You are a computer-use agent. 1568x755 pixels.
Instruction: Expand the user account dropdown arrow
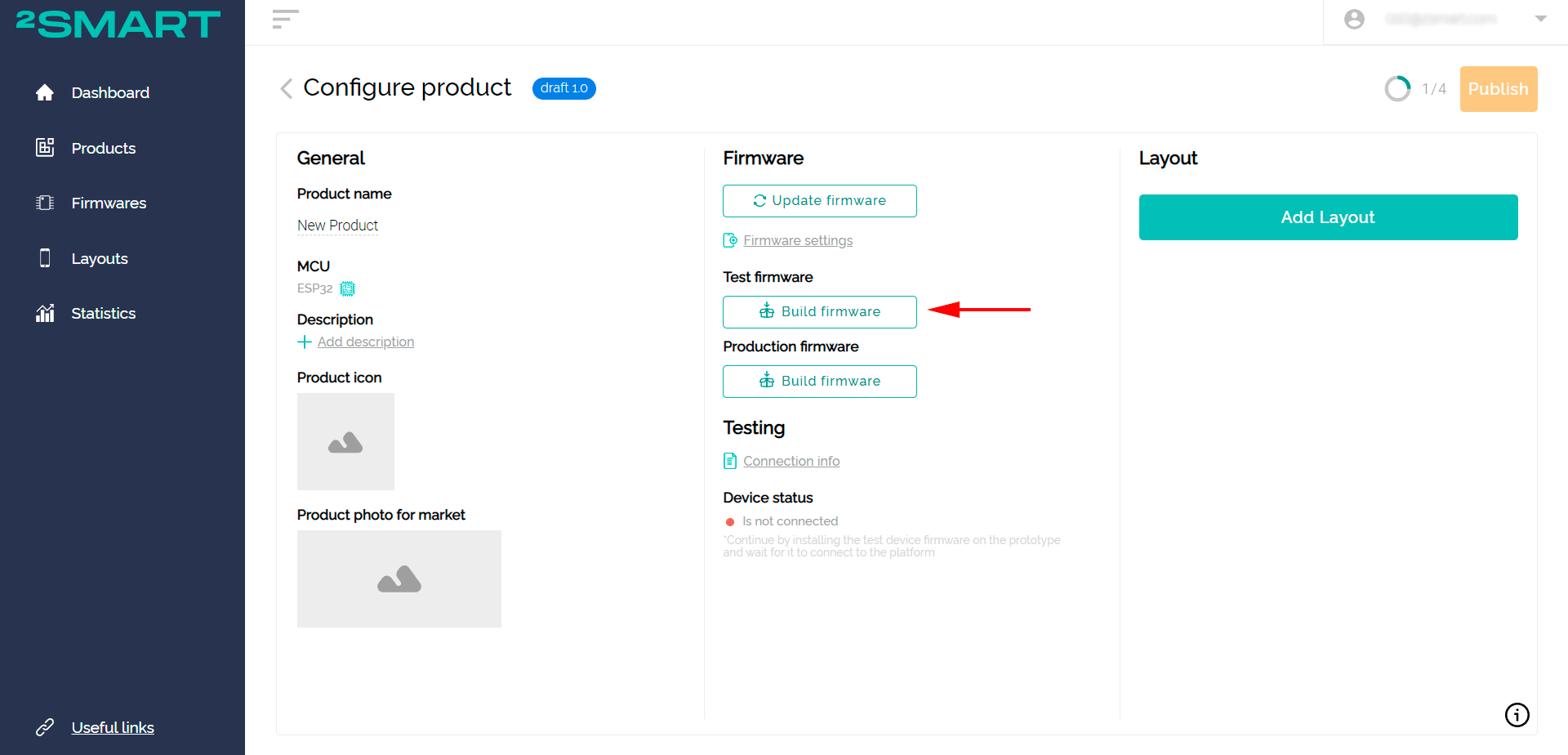1540,19
